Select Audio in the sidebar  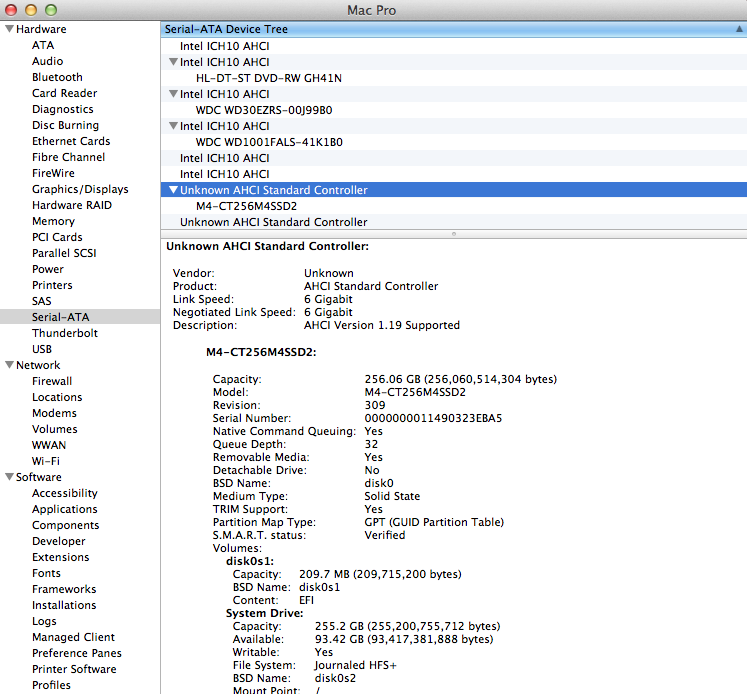pos(48,61)
